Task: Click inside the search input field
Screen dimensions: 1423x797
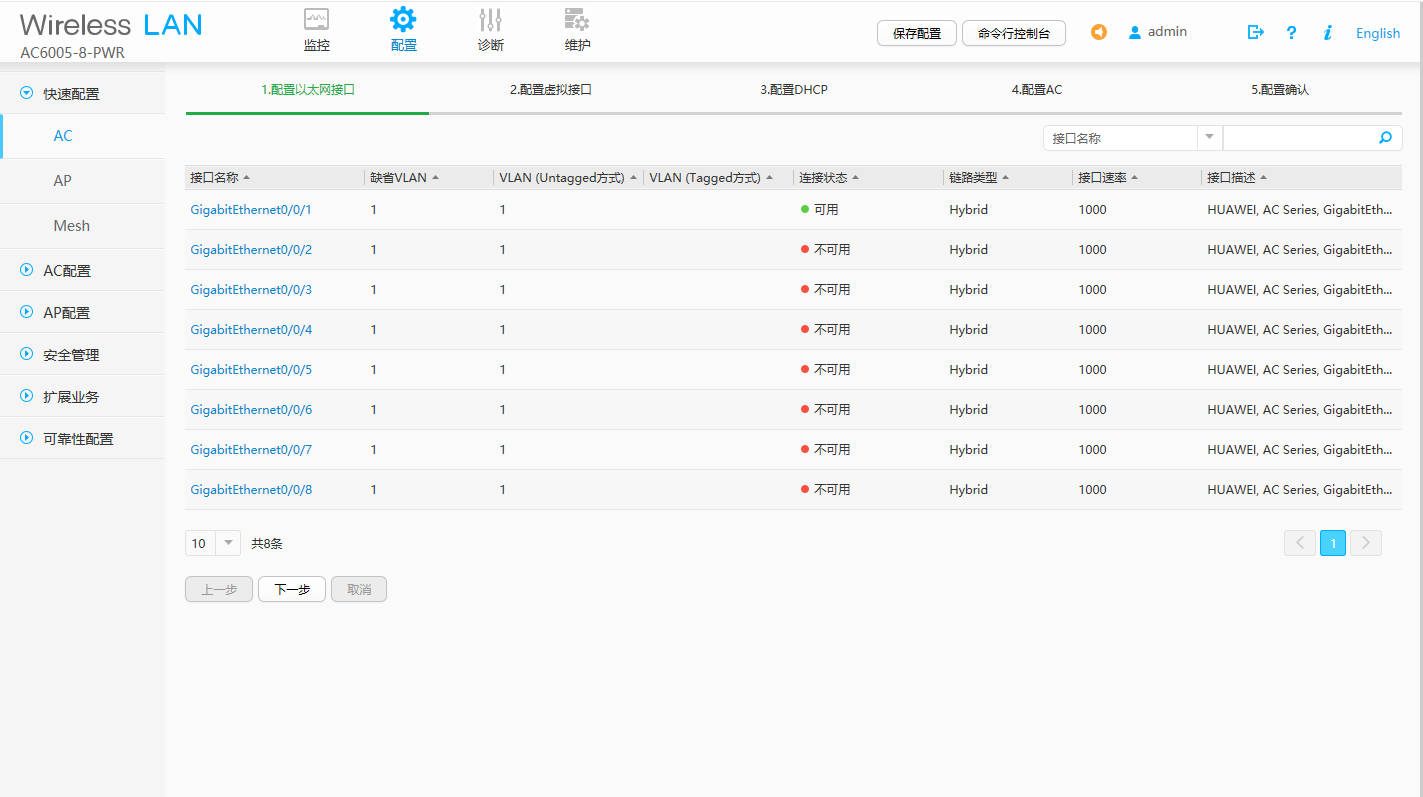Action: coord(1300,137)
